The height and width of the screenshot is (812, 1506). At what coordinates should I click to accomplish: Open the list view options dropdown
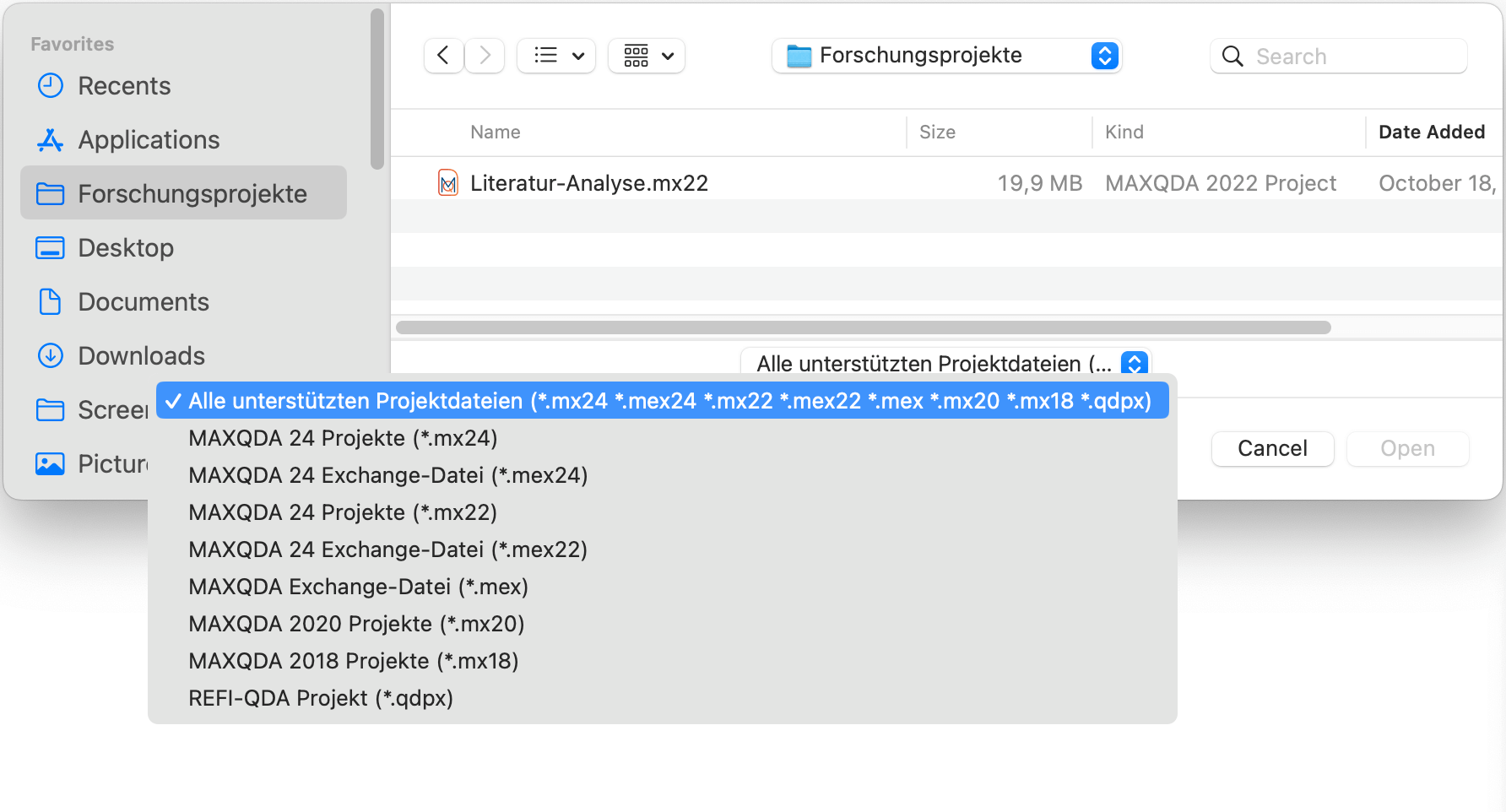click(x=556, y=56)
